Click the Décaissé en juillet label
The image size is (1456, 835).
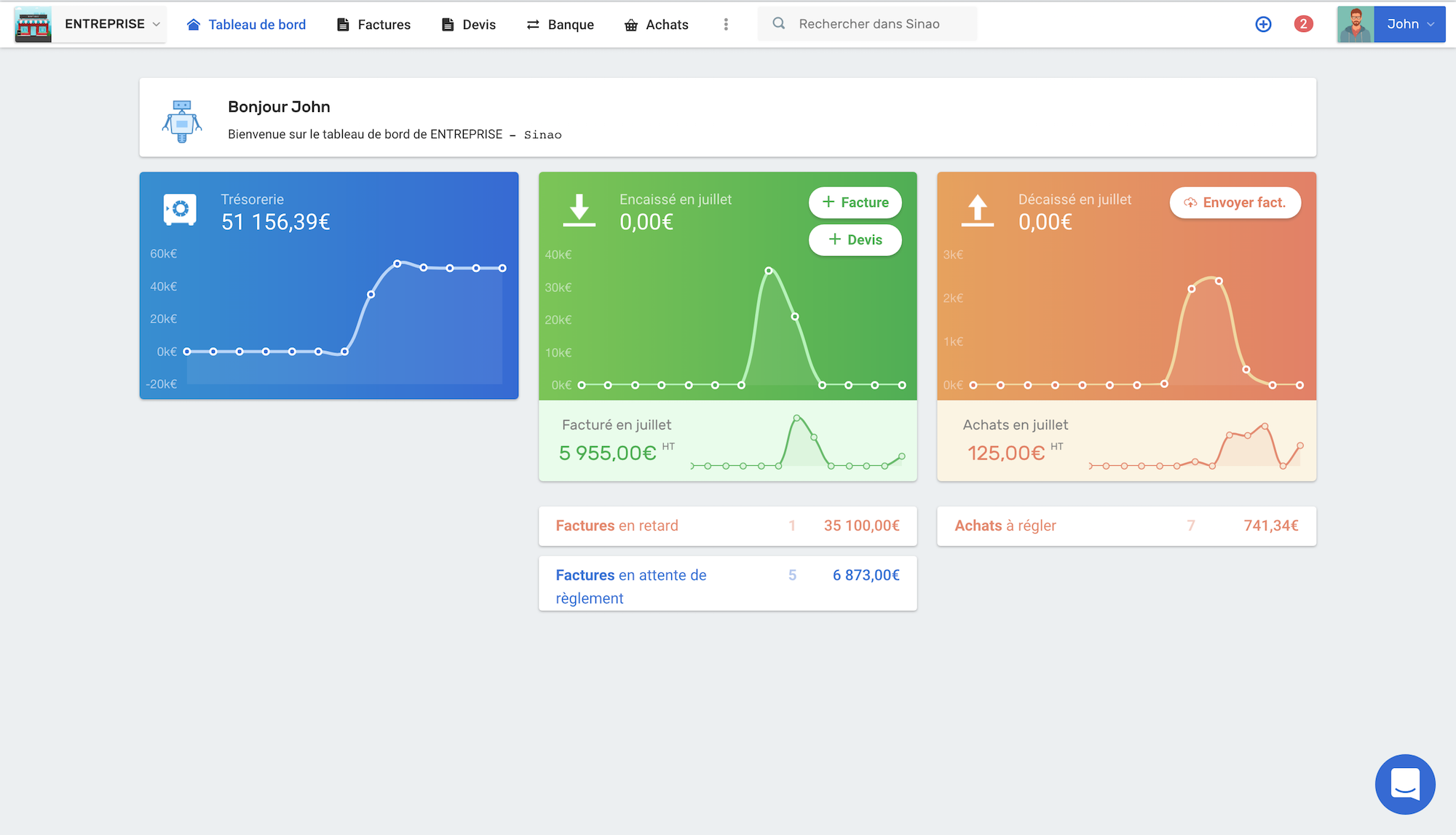(1075, 199)
